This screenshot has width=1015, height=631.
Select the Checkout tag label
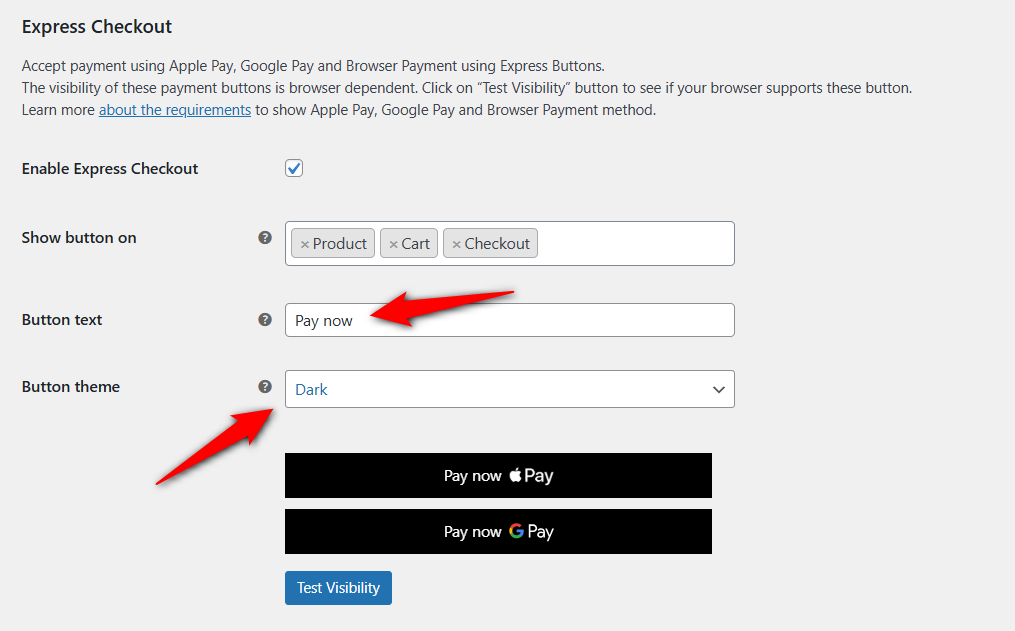point(498,242)
